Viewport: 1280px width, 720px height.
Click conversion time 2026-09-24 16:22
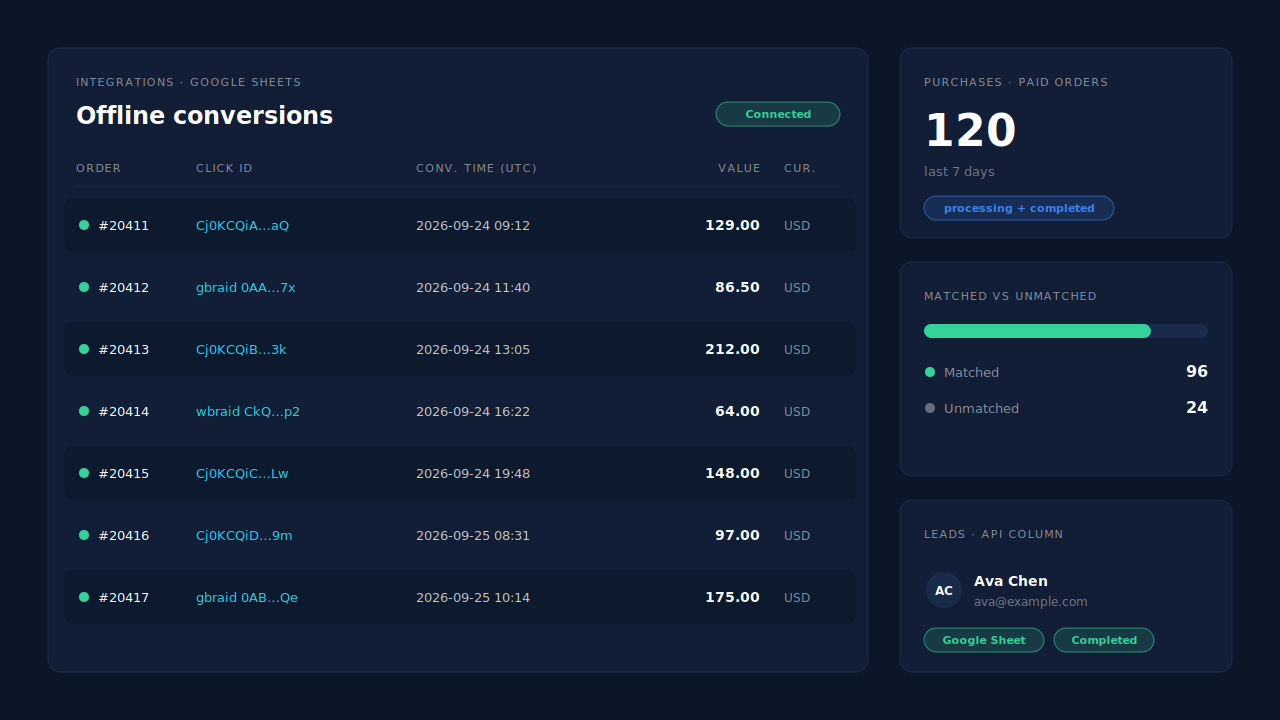tap(473, 412)
